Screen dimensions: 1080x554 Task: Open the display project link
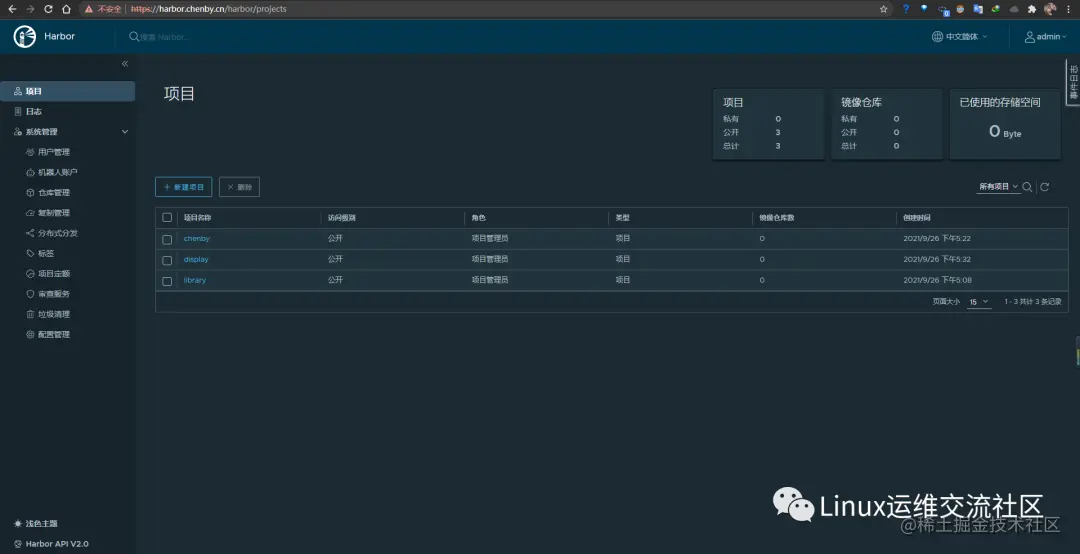[196, 259]
